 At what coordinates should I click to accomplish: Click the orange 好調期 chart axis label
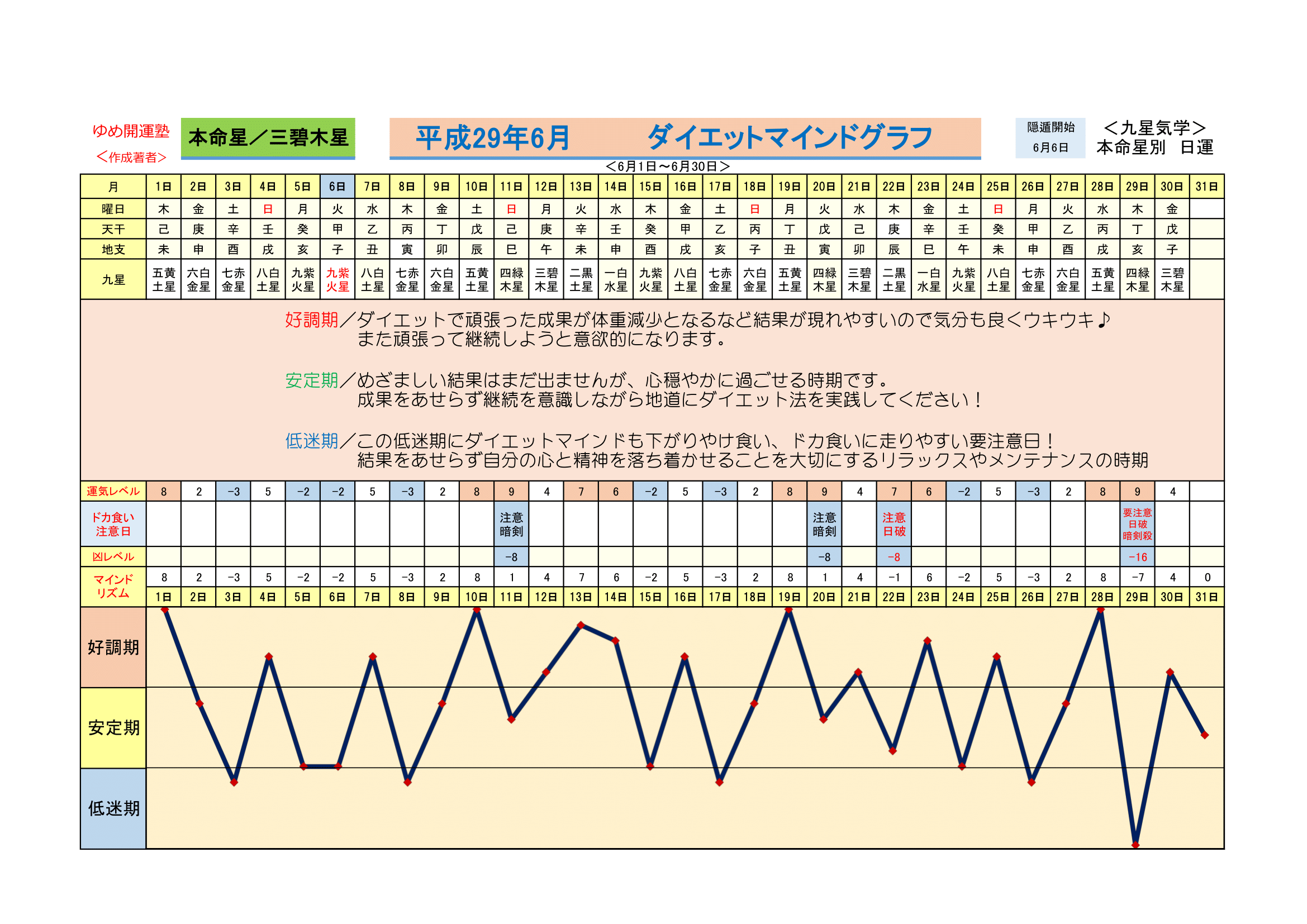[113, 647]
